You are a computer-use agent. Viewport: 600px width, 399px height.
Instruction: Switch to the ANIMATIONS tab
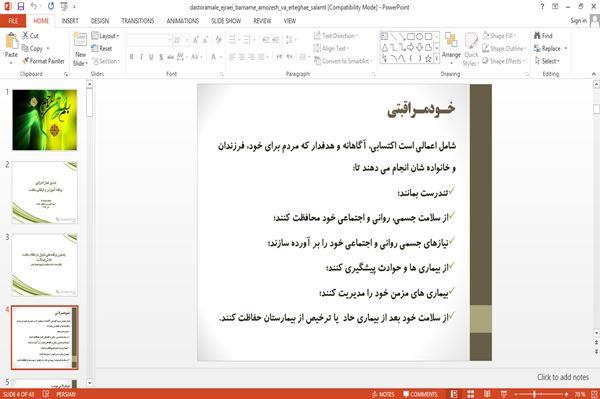coord(183,21)
